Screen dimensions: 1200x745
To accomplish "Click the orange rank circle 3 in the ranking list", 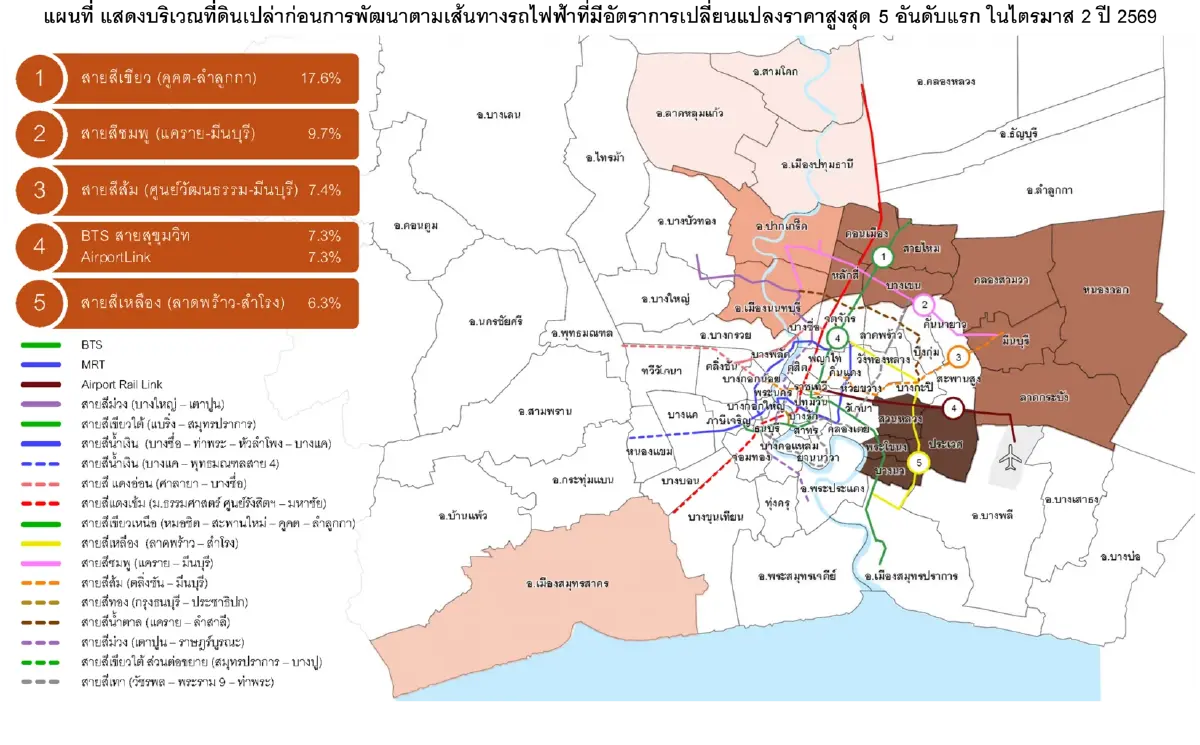I will (x=40, y=190).
